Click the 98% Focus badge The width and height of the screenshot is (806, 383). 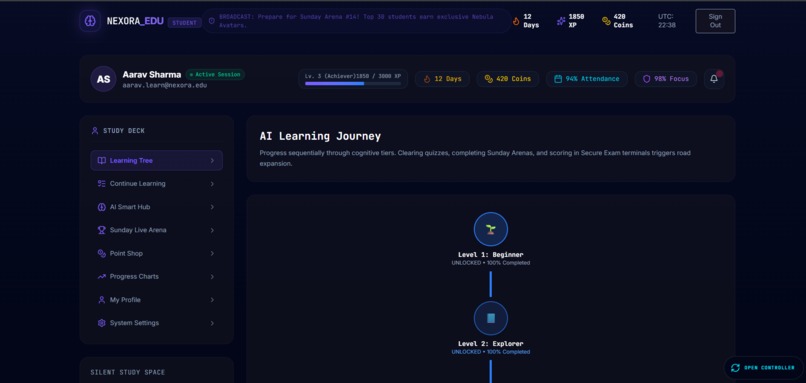(x=666, y=79)
